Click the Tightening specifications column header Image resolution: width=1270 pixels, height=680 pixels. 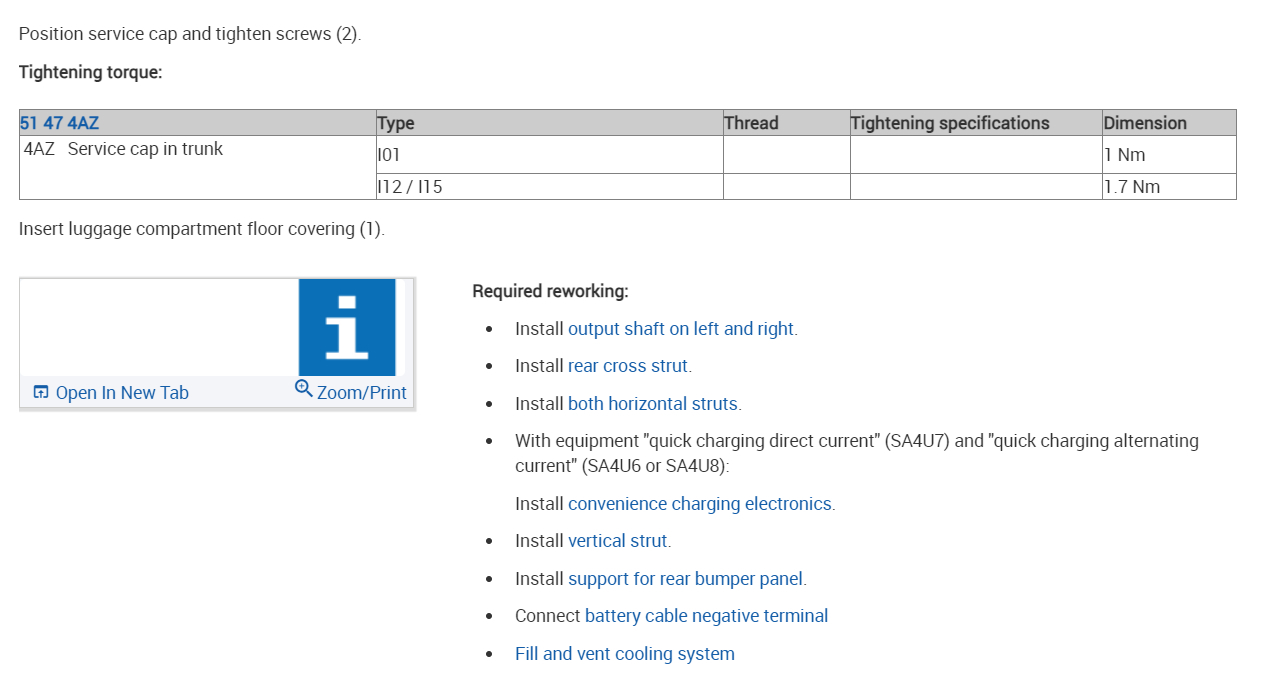949,123
